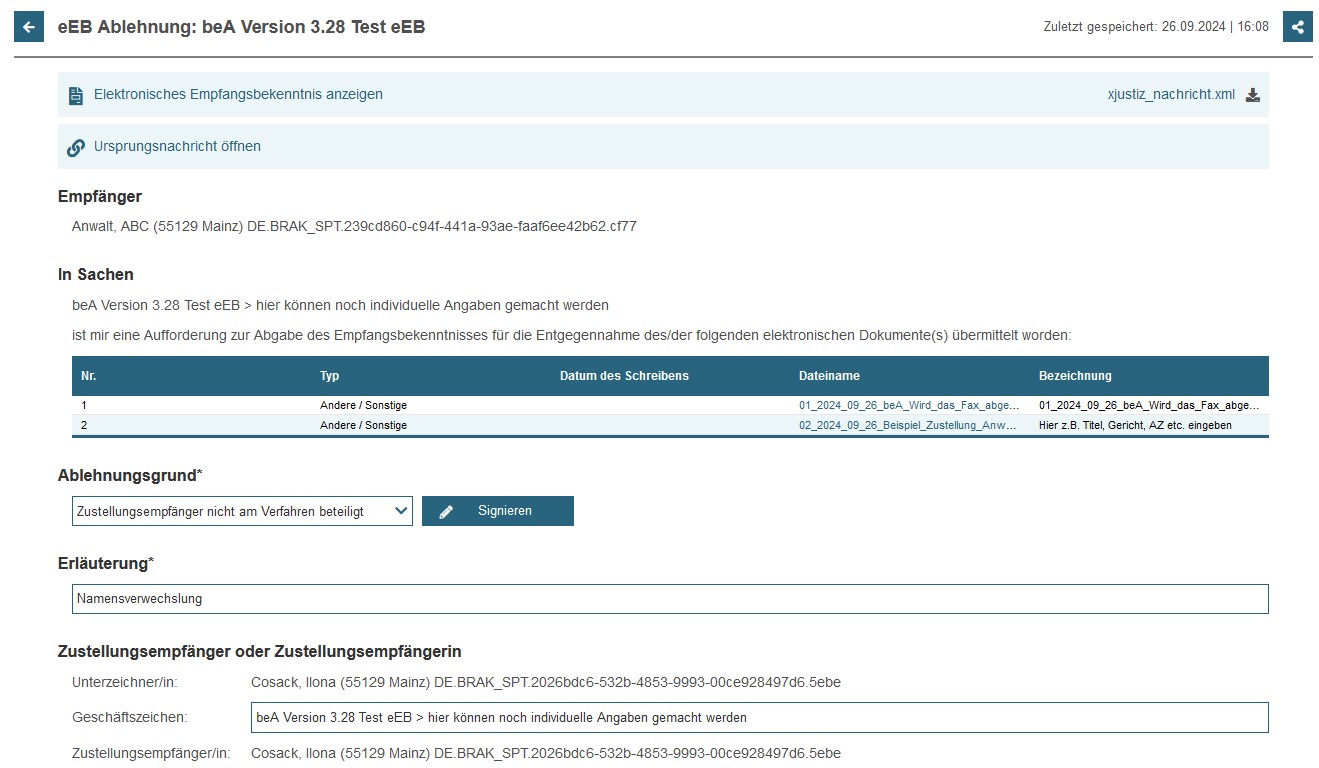This screenshot has width=1319, height=768.
Task: Click the page title 'eEB Ablehnung: beA Version 3.28 Test eEB'
Action: tap(242, 27)
